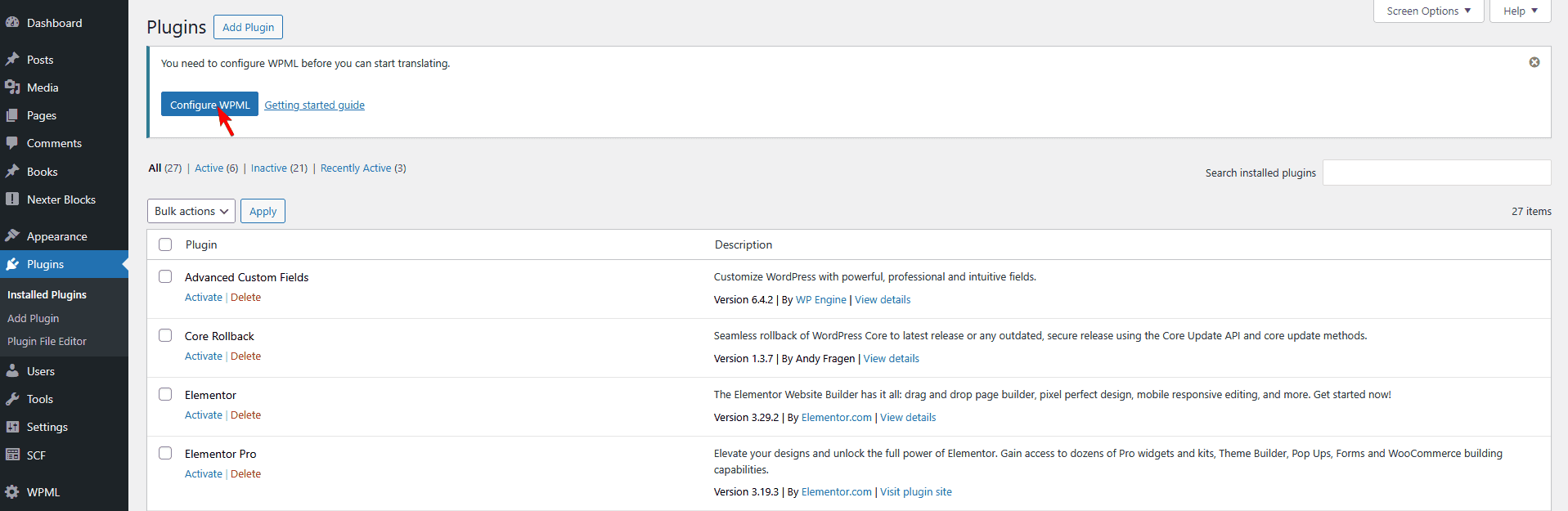Viewport: 1568px width, 511px height.
Task: Click the Pages document icon
Action: (x=12, y=115)
